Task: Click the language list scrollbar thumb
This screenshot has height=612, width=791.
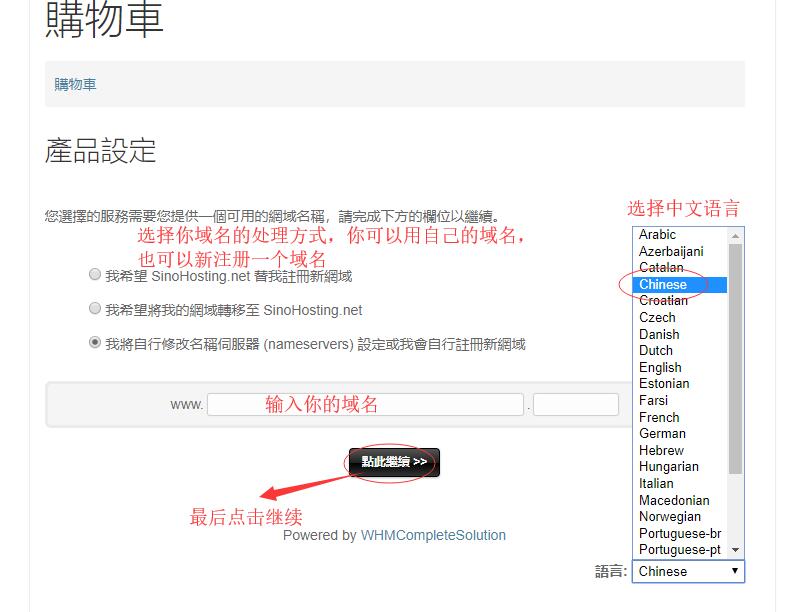Action: [736, 359]
